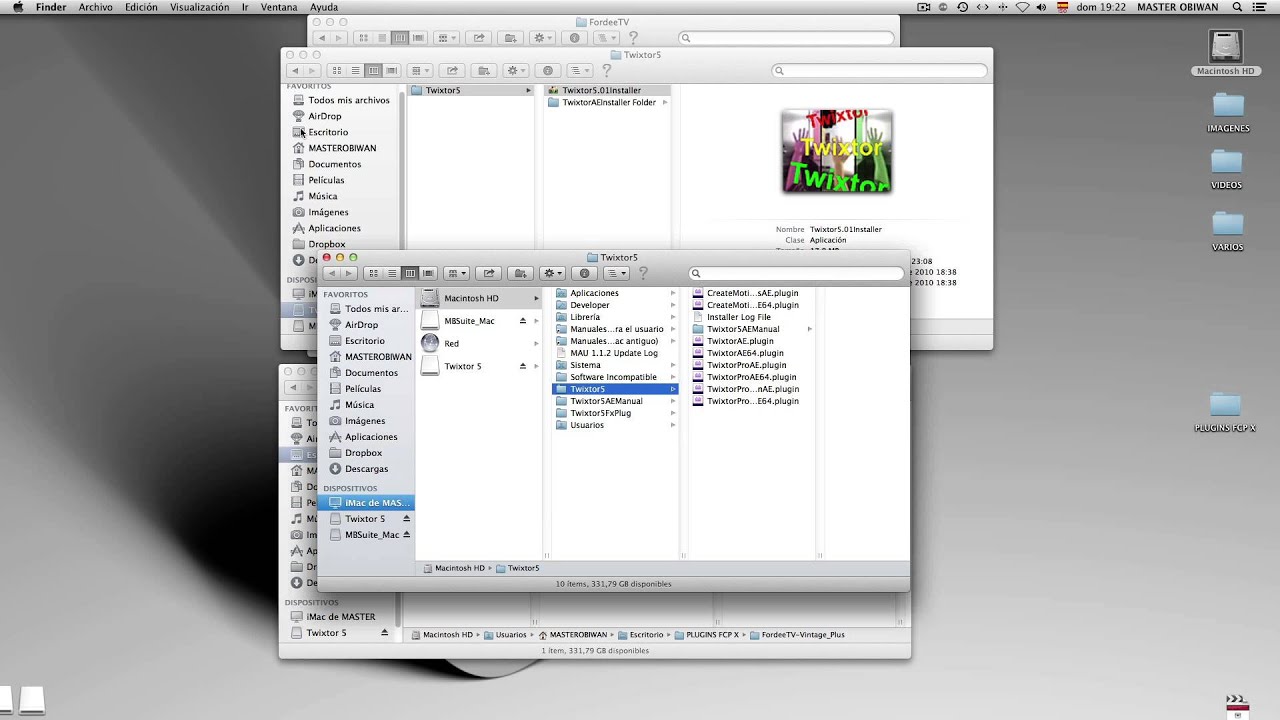The height and width of the screenshot is (720, 1280).
Task: Select Software Incompatible folder
Action: (x=614, y=377)
